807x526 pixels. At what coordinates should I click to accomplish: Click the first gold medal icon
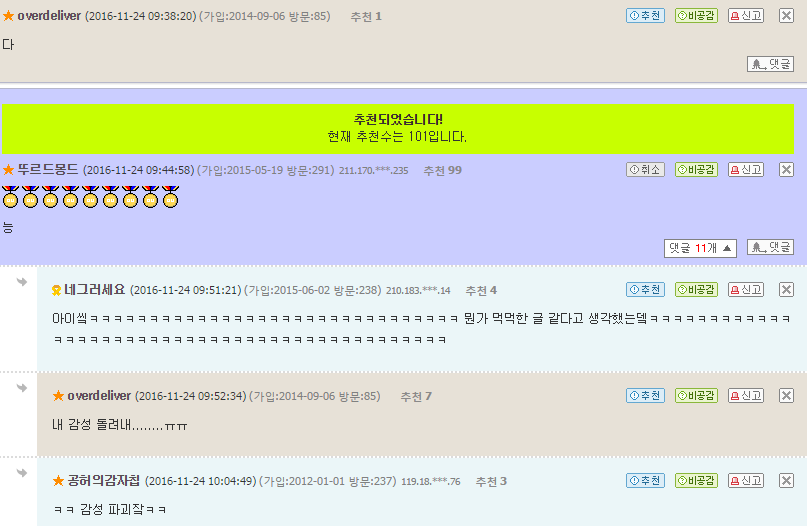tap(10, 197)
